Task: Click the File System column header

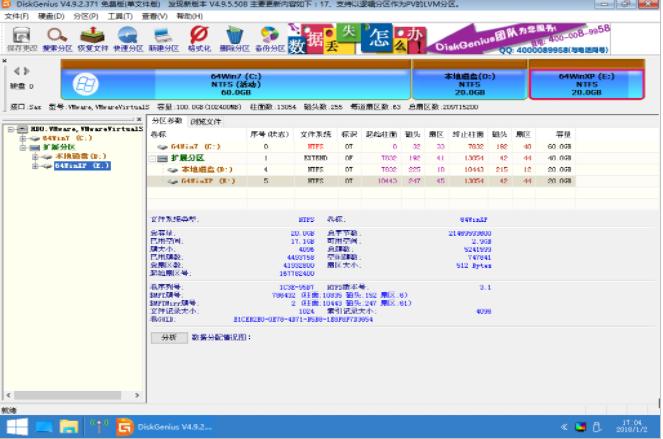Action: [x=315, y=134]
